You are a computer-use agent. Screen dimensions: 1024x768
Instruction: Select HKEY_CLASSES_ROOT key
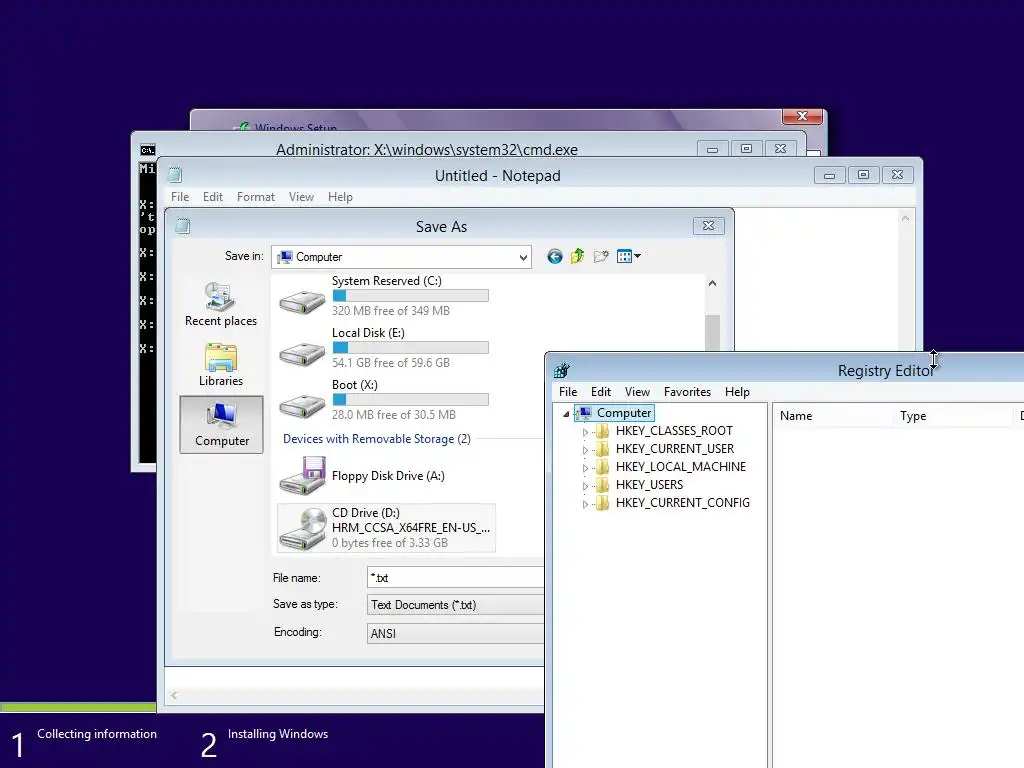coord(674,431)
